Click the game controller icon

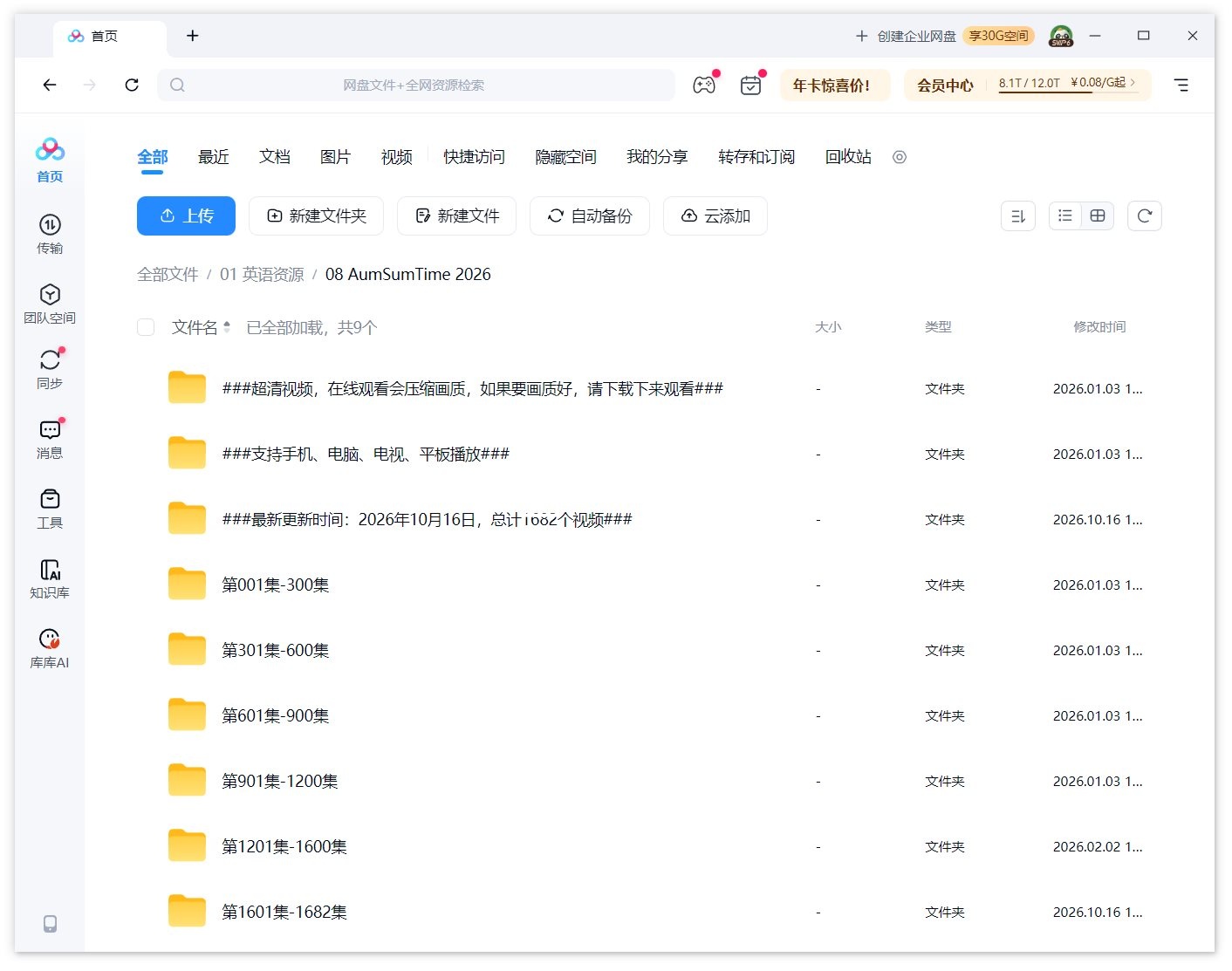pyautogui.click(x=704, y=85)
